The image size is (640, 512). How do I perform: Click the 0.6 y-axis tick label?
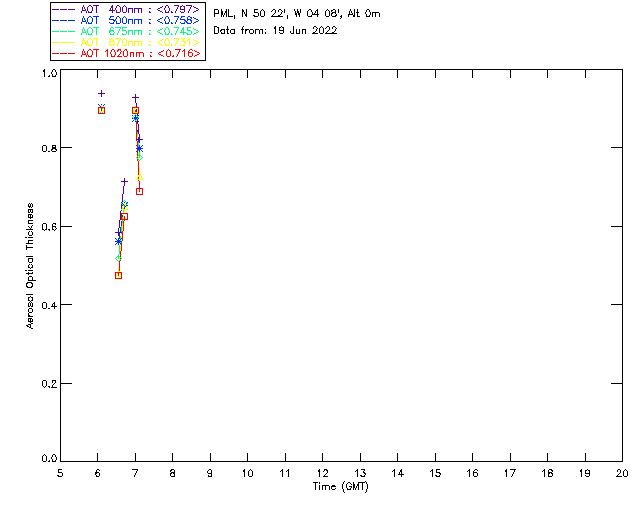49,227
